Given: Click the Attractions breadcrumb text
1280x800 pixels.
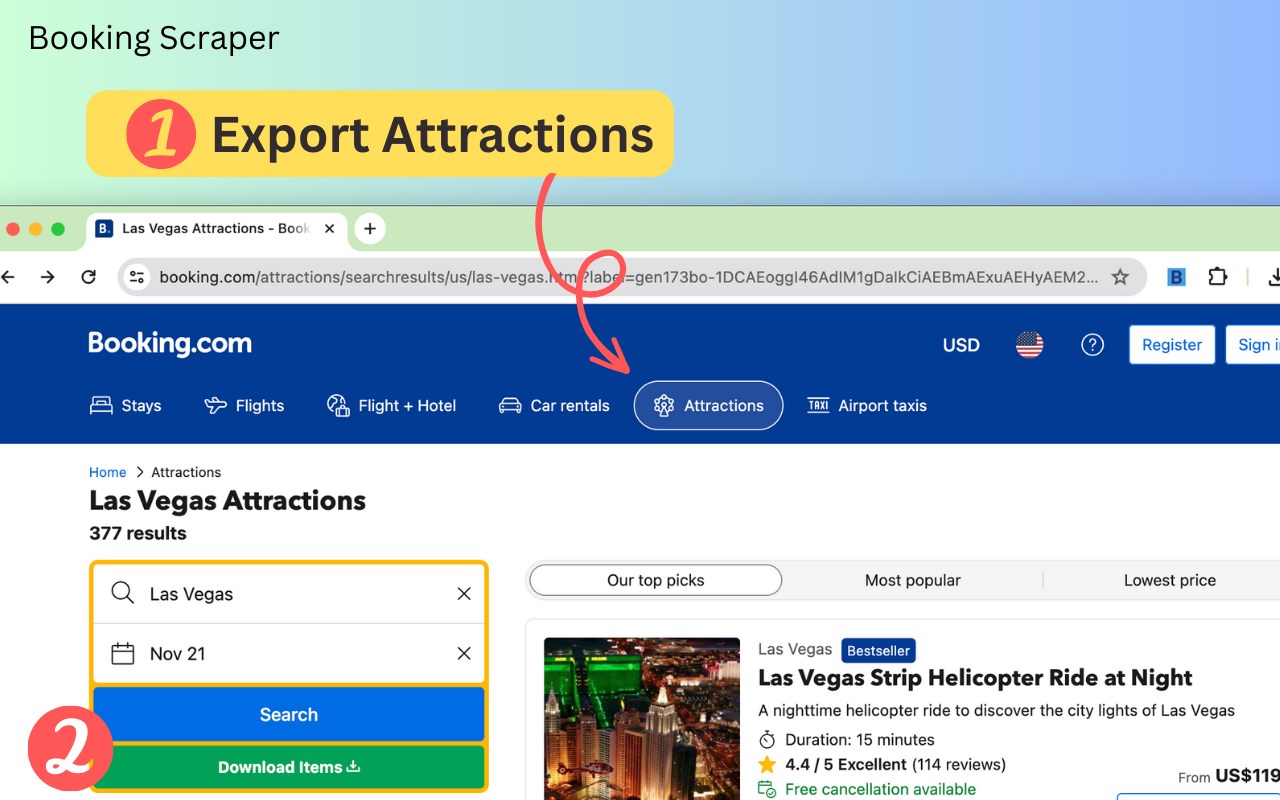Looking at the screenshot, I should [x=186, y=472].
